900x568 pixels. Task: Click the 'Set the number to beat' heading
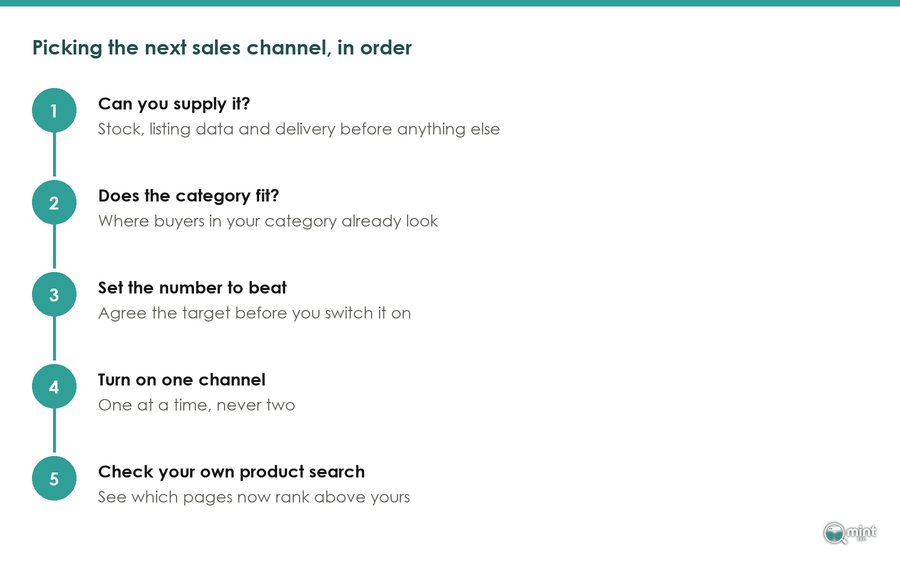(192, 287)
